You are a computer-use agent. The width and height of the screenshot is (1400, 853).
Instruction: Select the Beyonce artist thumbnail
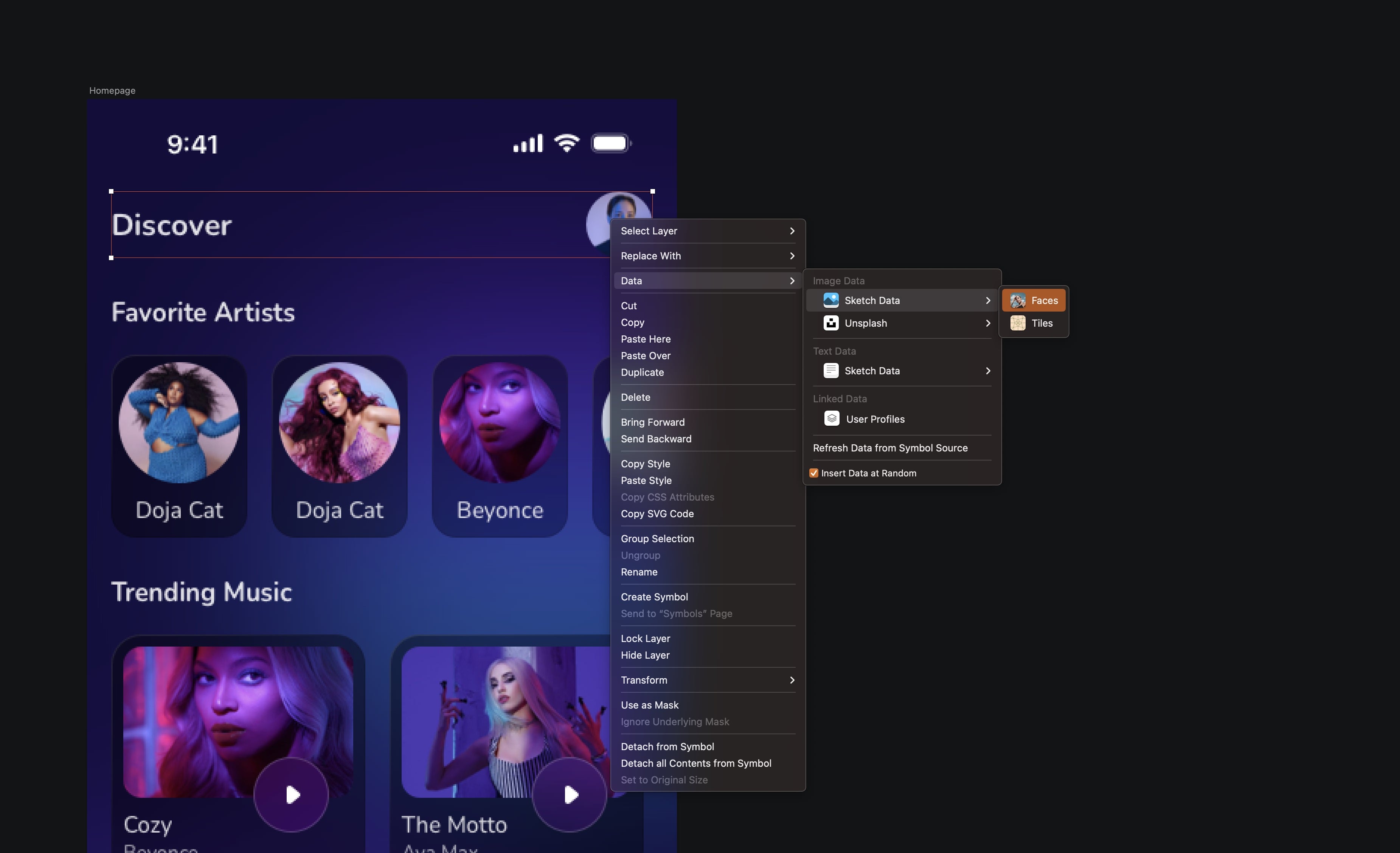point(500,423)
